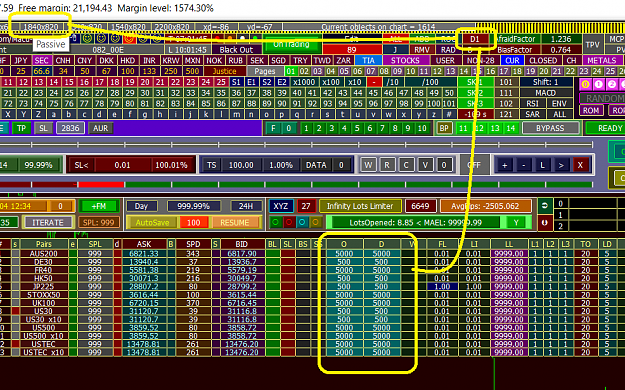Click the pink circled 0 icon

586,85
